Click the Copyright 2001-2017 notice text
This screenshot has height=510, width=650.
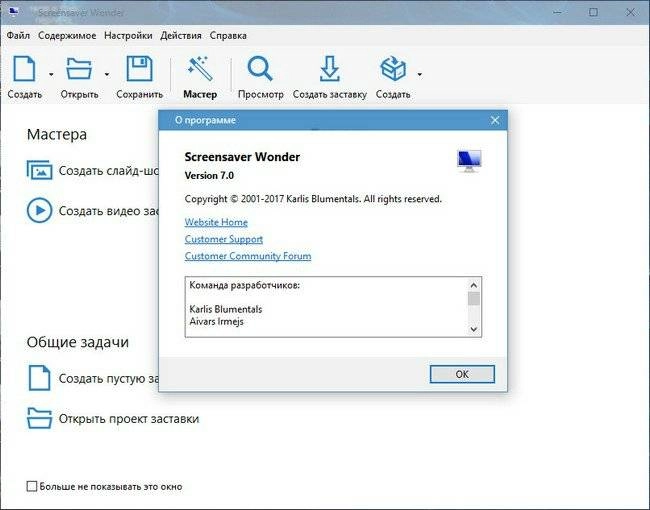click(313, 199)
